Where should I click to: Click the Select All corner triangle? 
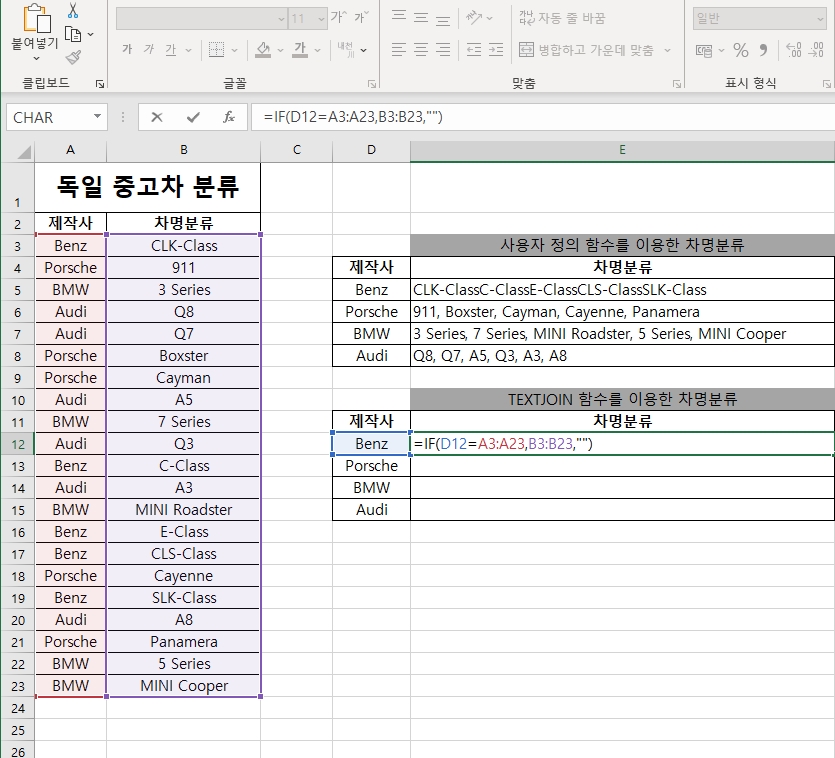pyautogui.click(x=24, y=153)
